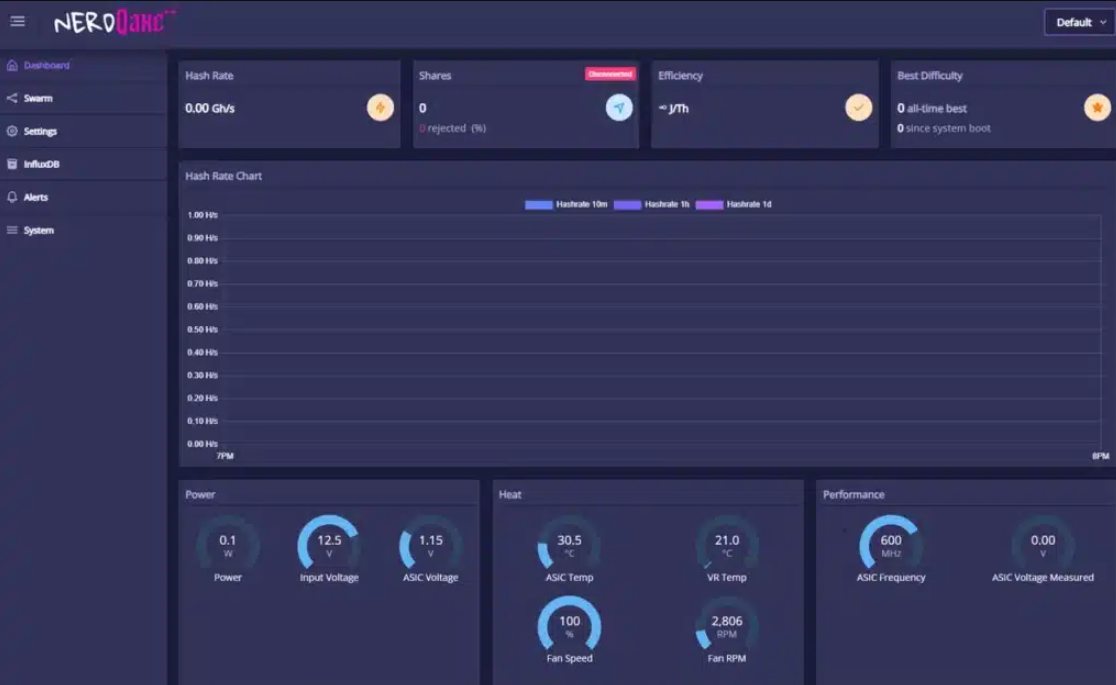Select Dashboard in the sidebar
The image size is (1116, 685).
tap(46, 65)
